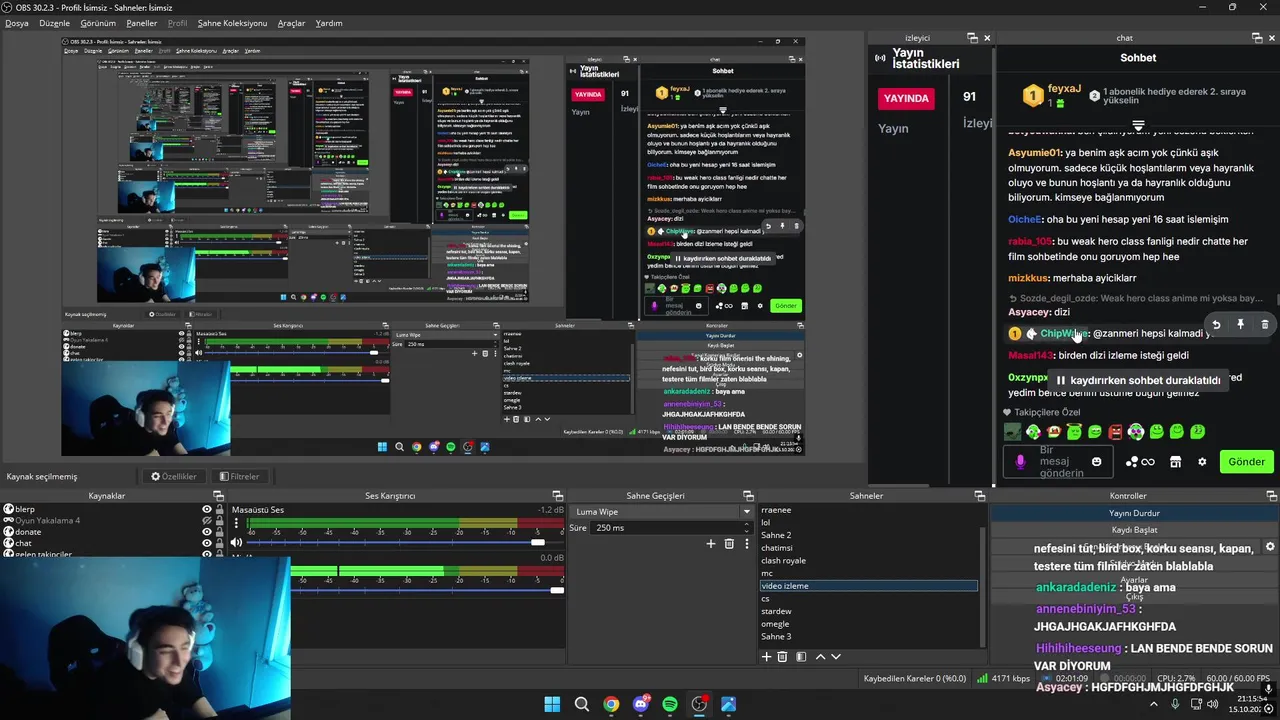
Task: Click the Filtreler button
Action: [239, 476]
